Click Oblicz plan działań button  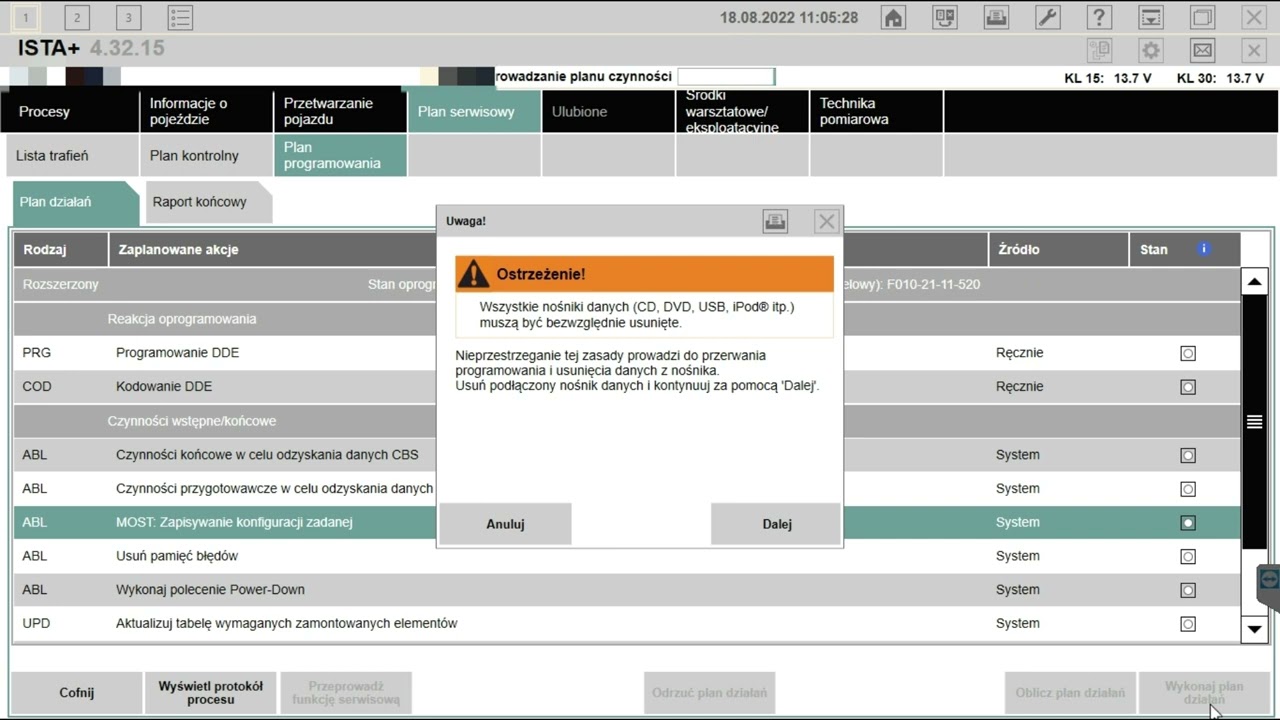(x=1070, y=692)
